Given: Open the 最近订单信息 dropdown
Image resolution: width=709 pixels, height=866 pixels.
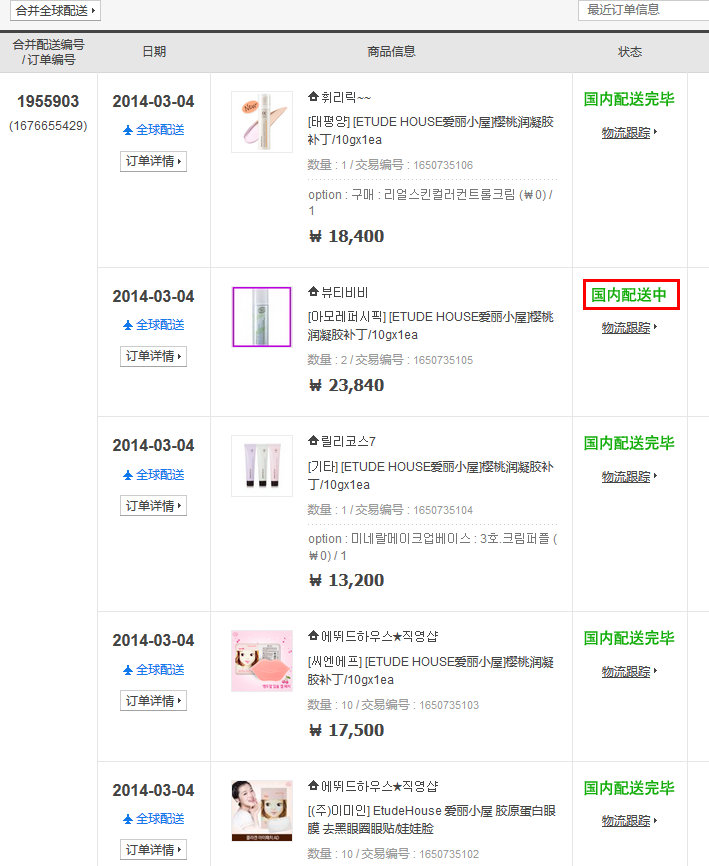Looking at the screenshot, I should click(x=643, y=10).
